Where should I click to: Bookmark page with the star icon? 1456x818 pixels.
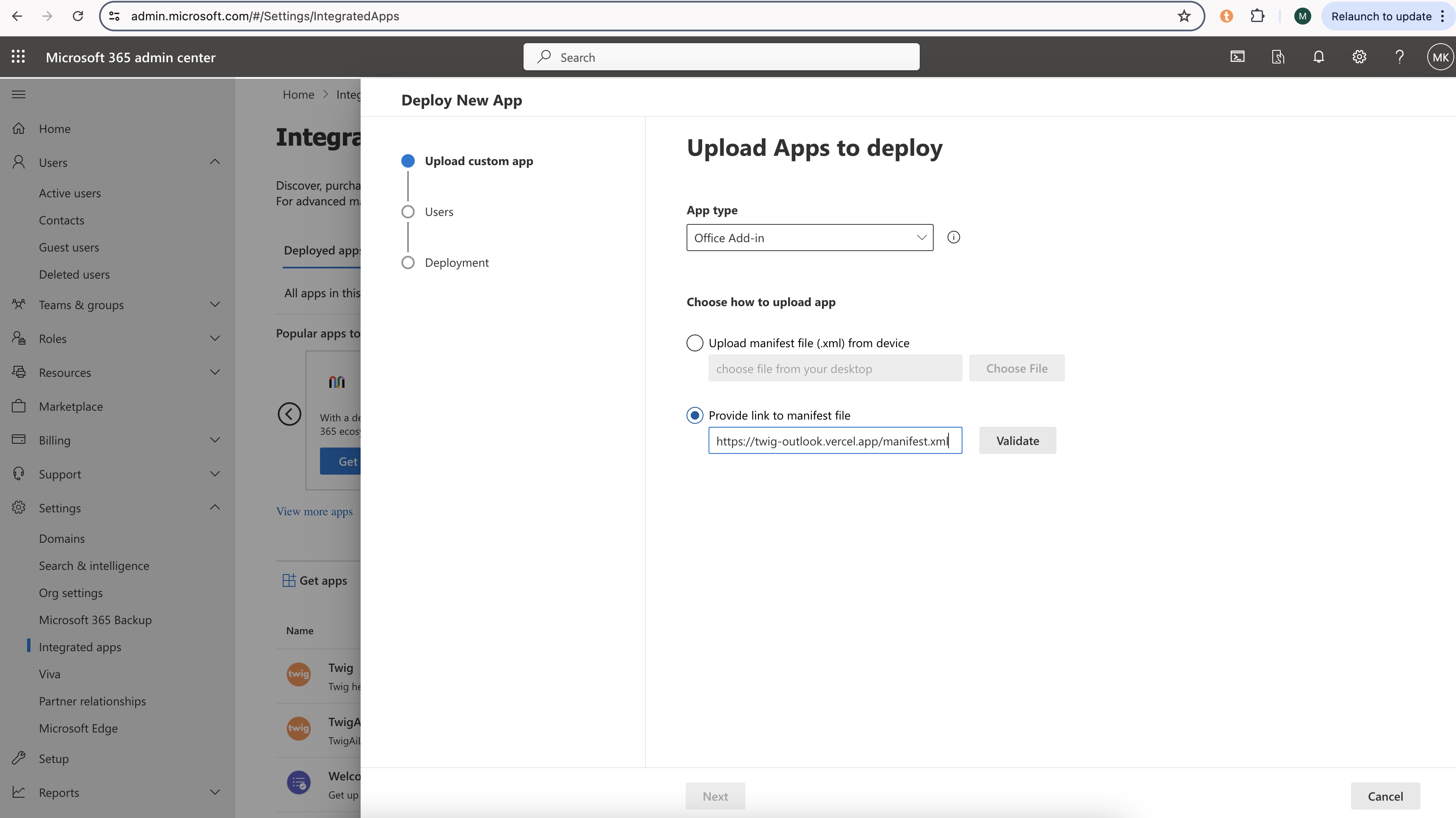[x=1184, y=16]
